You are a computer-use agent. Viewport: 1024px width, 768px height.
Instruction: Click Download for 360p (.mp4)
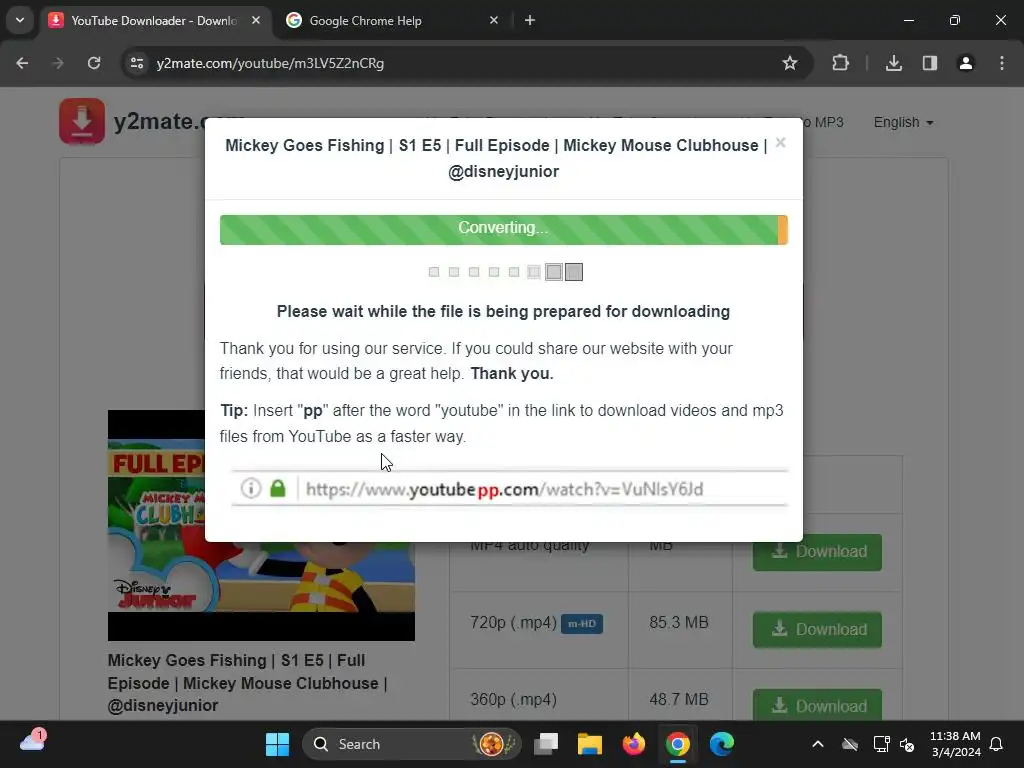pos(817,706)
